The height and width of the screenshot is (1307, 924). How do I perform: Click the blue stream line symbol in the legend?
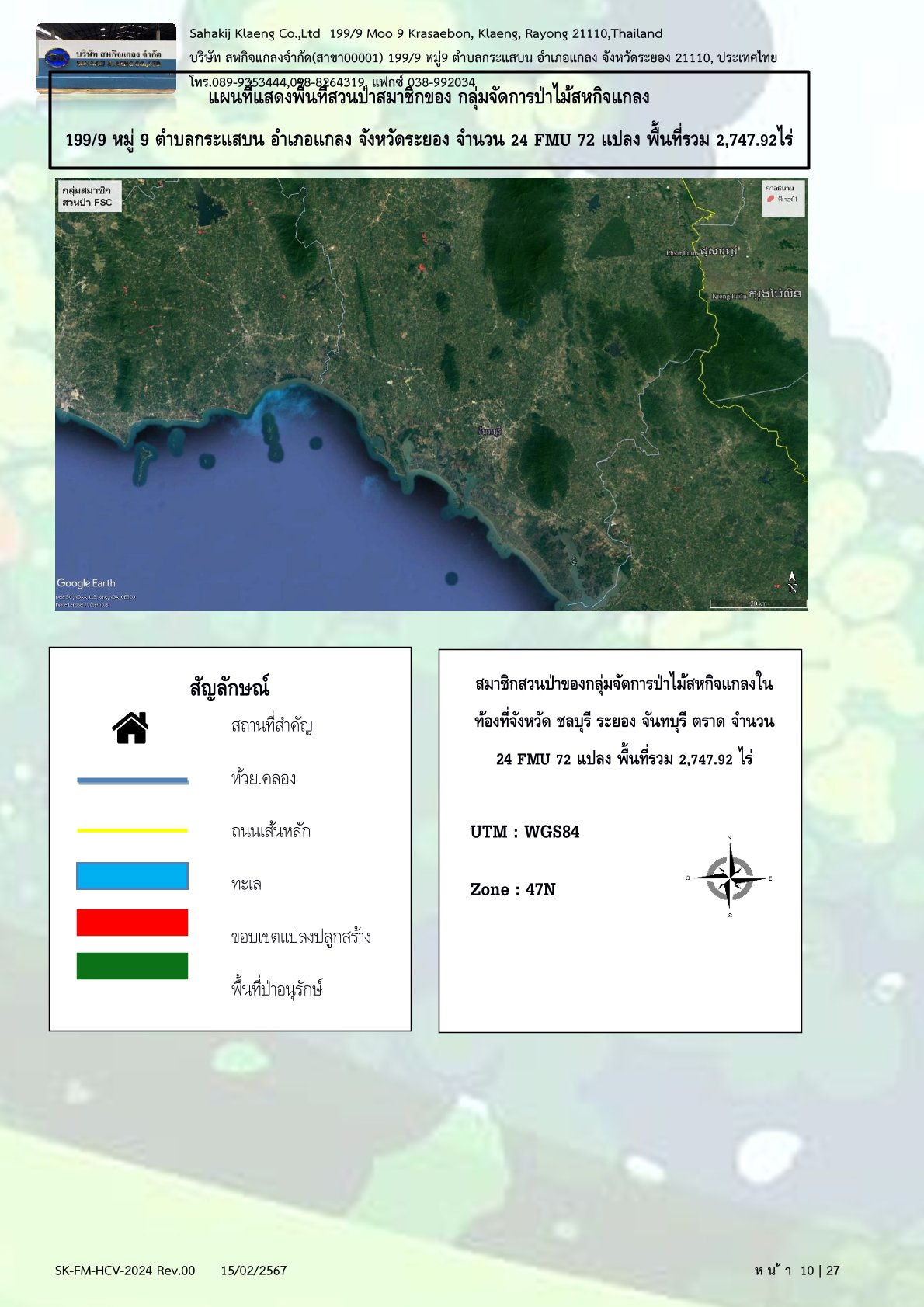[133, 780]
